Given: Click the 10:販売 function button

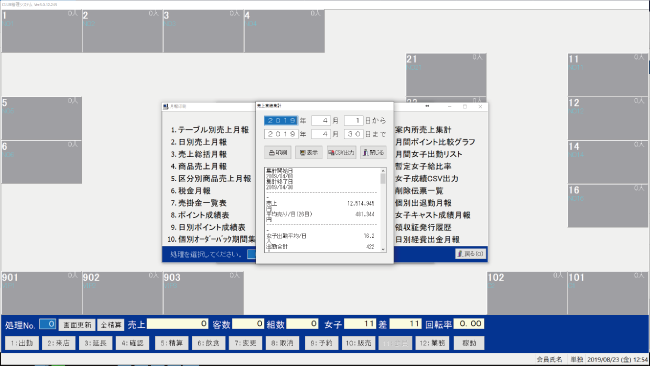Looking at the screenshot, I should point(359,343).
